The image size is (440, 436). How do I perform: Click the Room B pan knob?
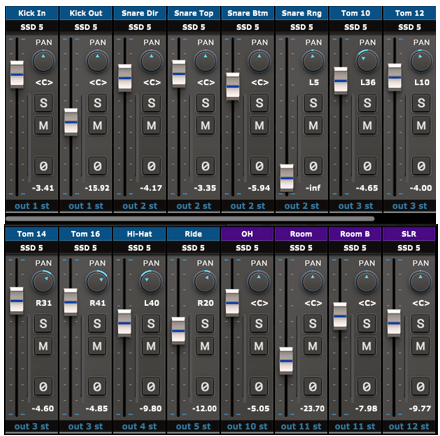pyautogui.click(x=367, y=282)
